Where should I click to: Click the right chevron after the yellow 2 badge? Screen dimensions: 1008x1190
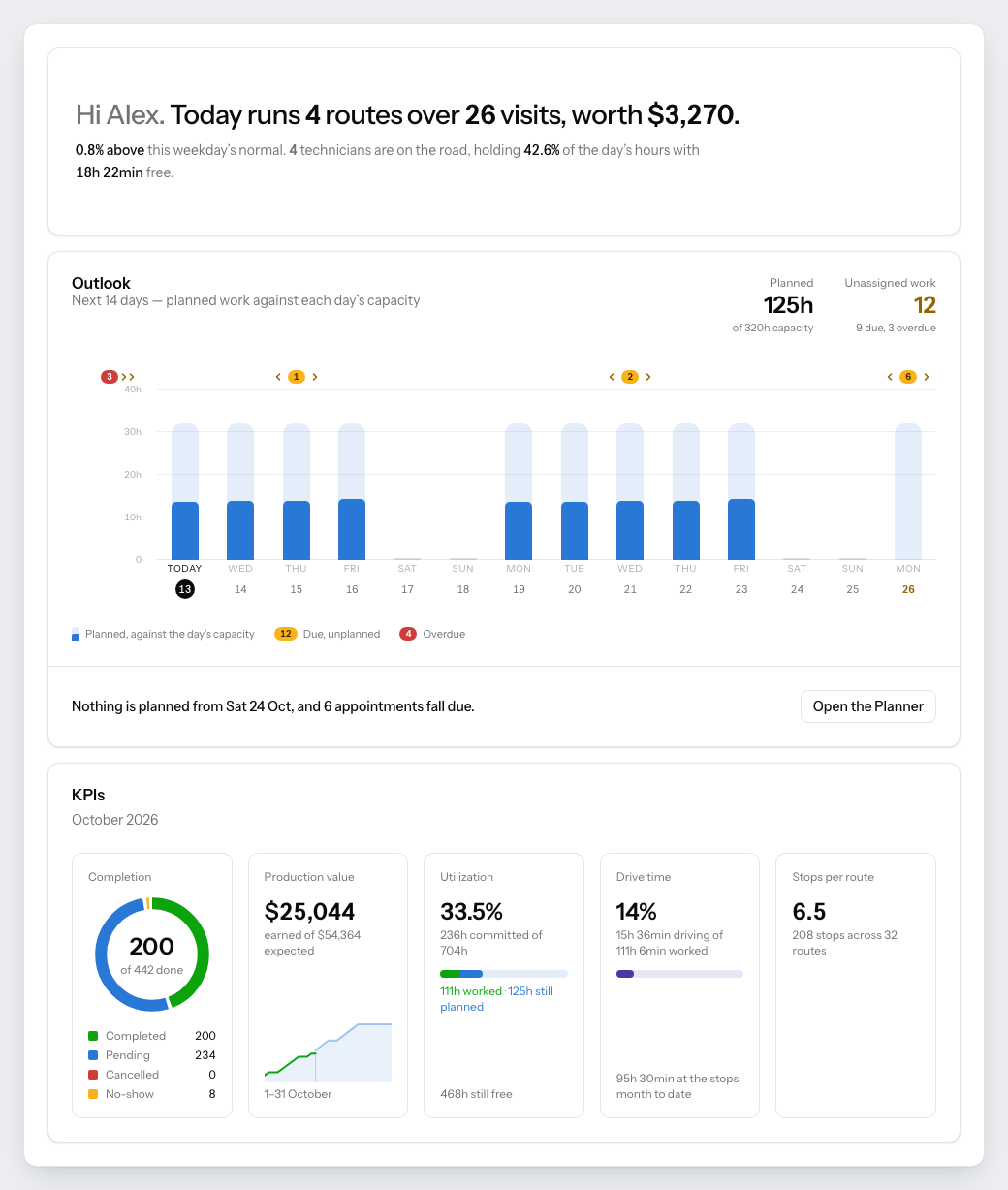tap(648, 377)
